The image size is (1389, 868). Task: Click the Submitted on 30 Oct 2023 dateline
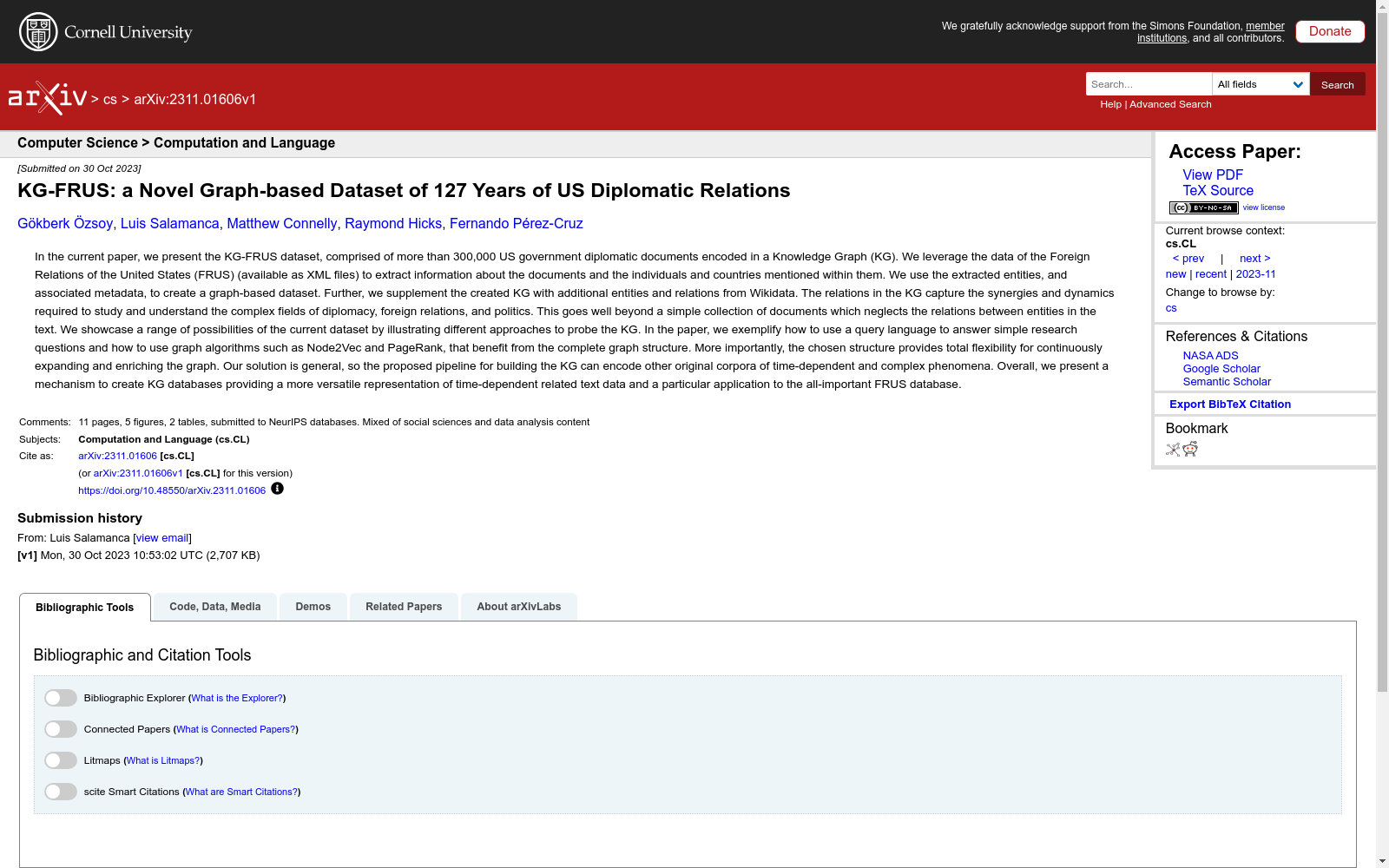point(79,168)
